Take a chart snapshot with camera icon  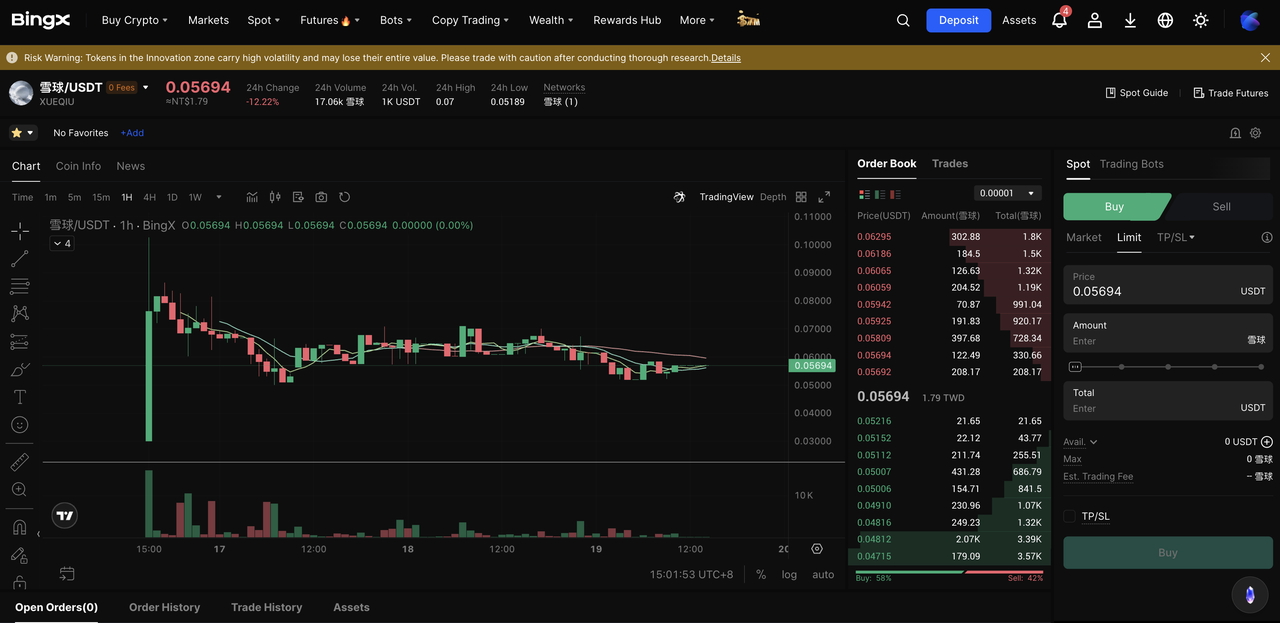321,197
